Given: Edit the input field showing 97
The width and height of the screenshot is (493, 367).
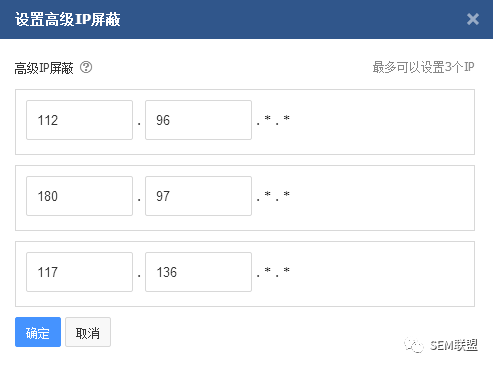Looking at the screenshot, I should (198, 196).
